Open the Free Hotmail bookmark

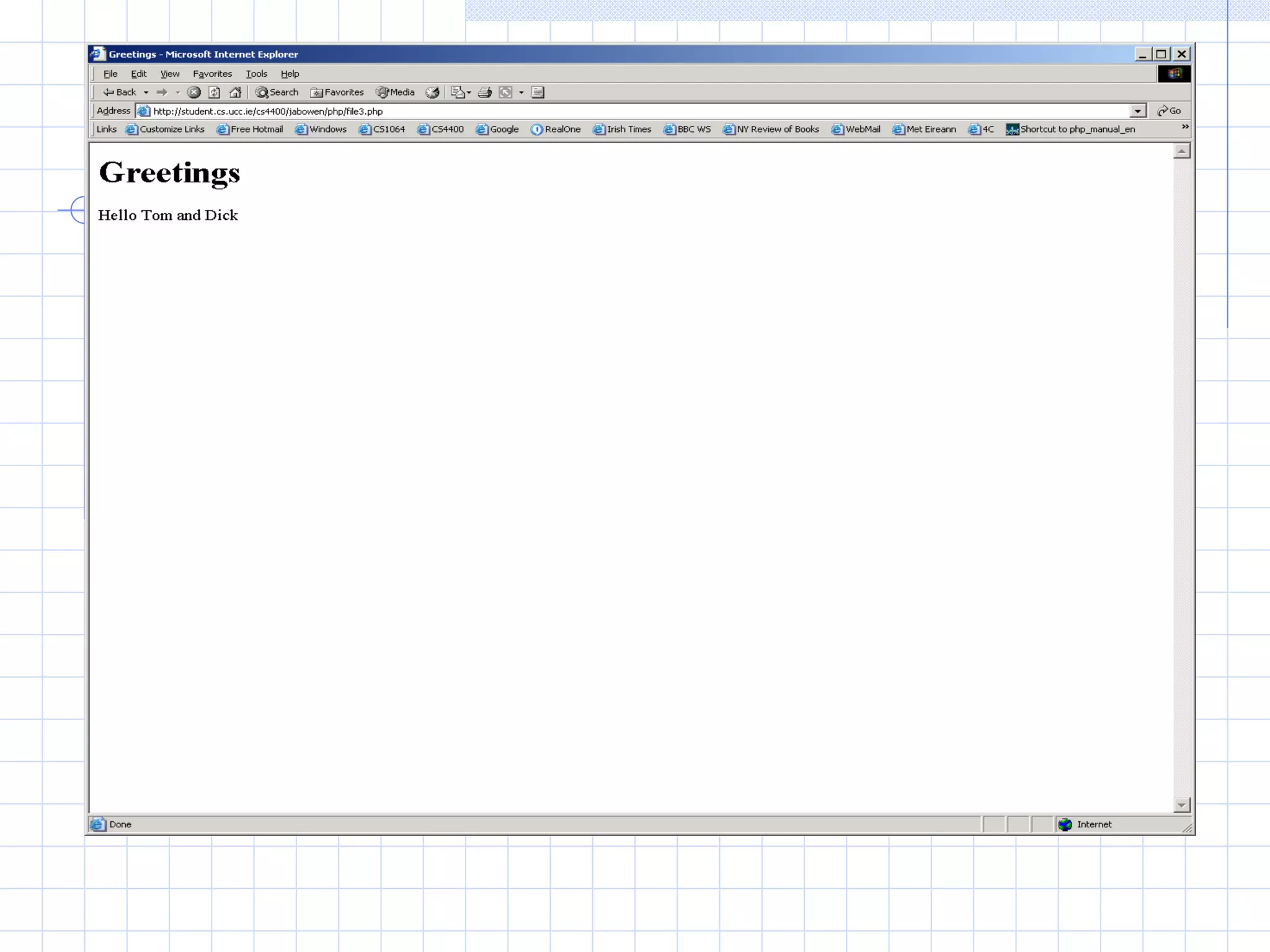tap(250, 130)
